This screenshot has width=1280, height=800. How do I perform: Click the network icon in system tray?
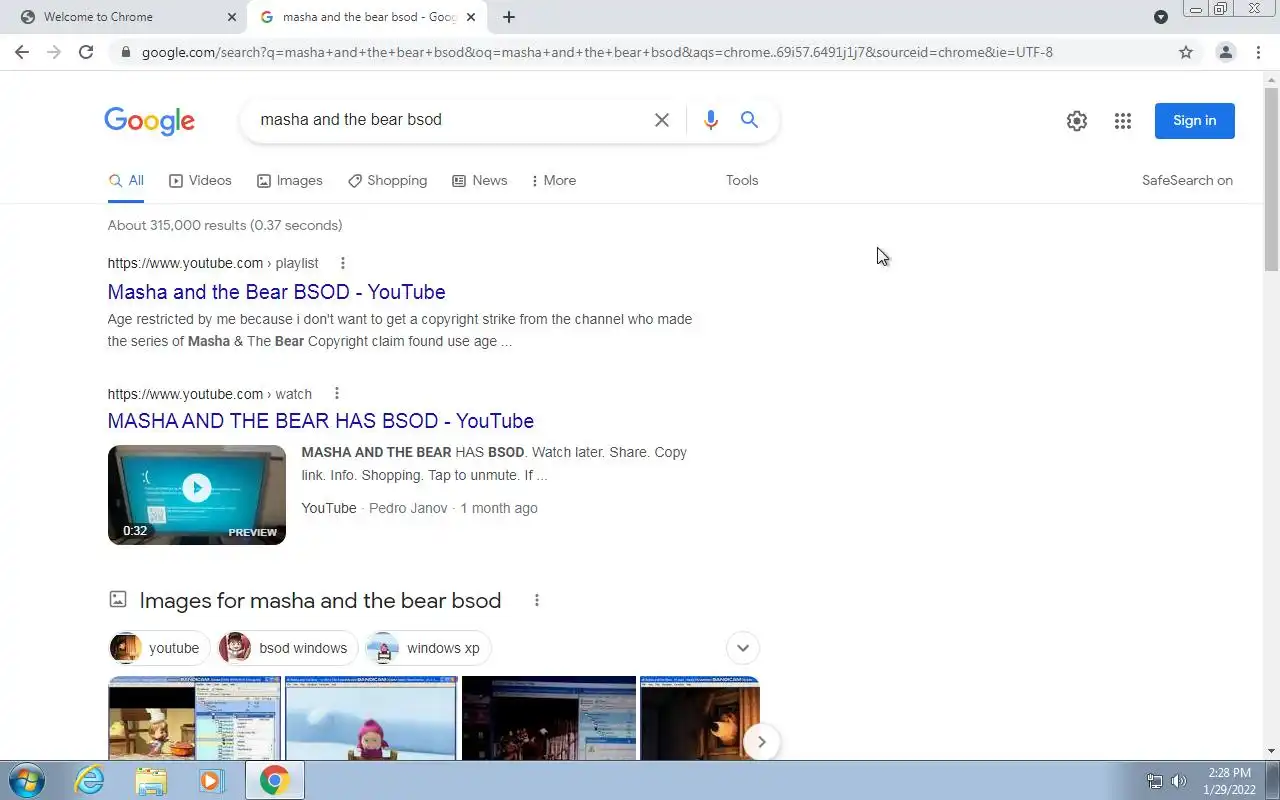click(1155, 781)
